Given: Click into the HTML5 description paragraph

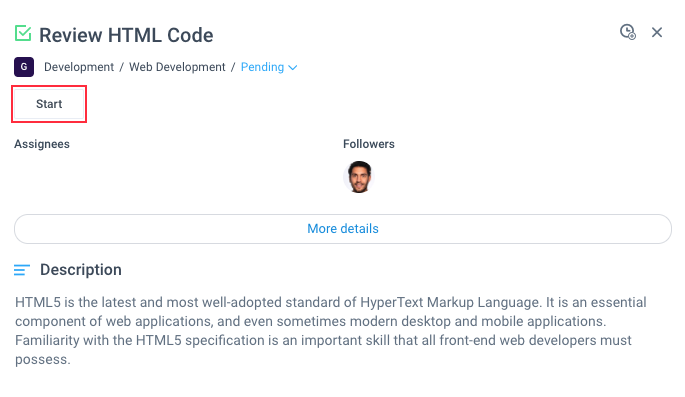Looking at the screenshot, I should click(331, 331).
